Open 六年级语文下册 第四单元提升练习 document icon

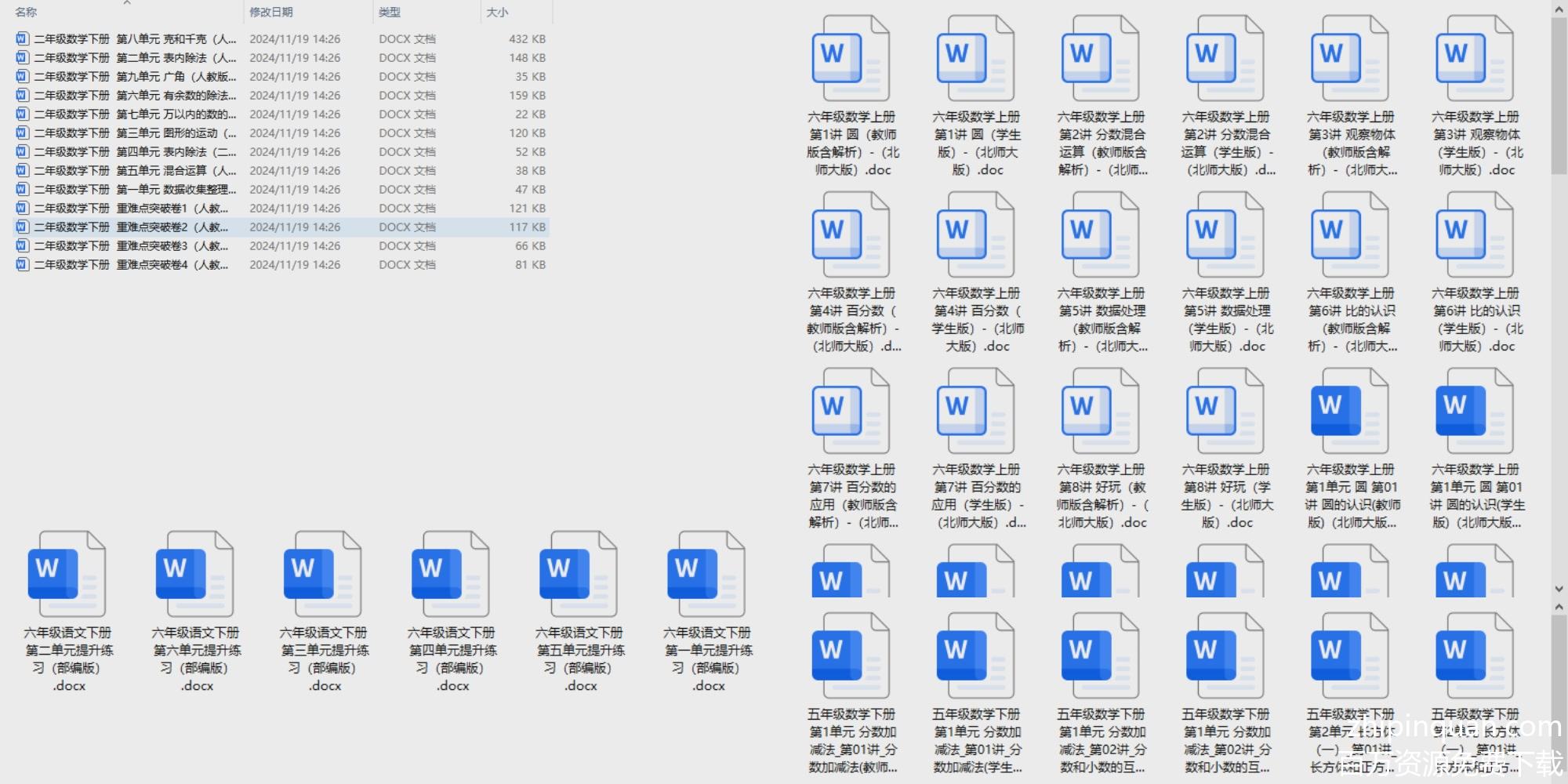(450, 573)
